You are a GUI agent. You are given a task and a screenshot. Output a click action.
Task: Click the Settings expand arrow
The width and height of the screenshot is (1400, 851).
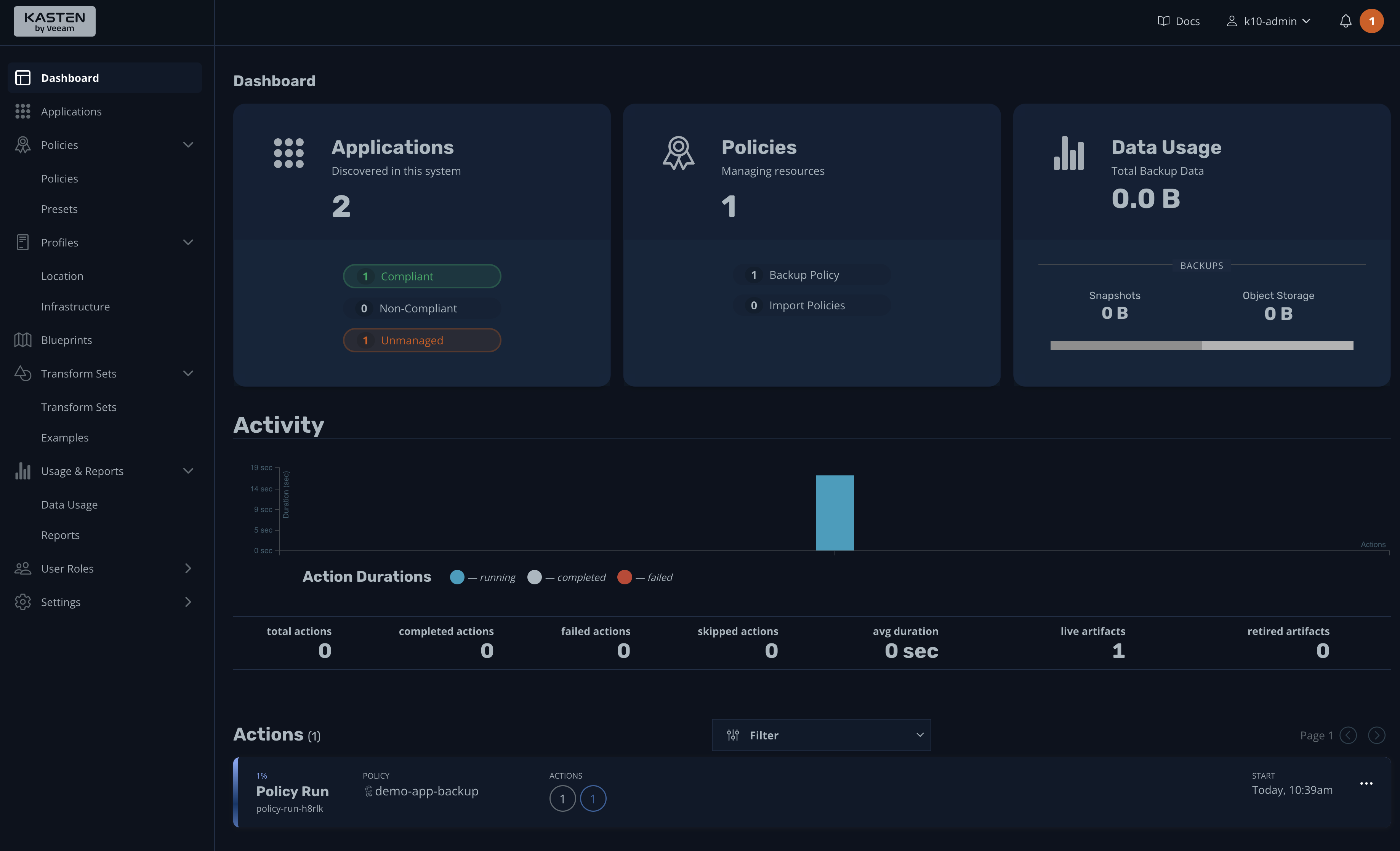[187, 601]
